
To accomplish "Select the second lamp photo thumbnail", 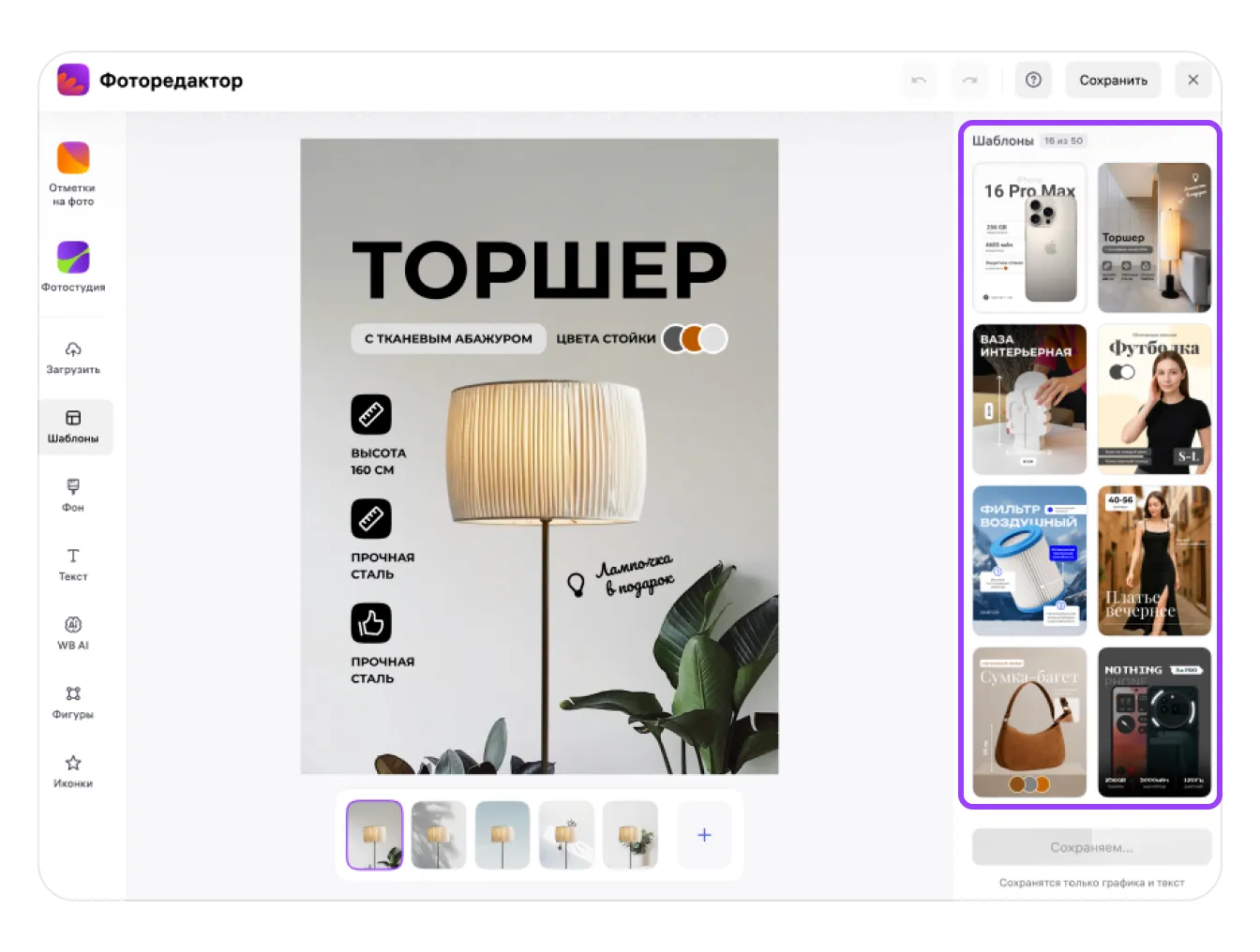I will (439, 835).
